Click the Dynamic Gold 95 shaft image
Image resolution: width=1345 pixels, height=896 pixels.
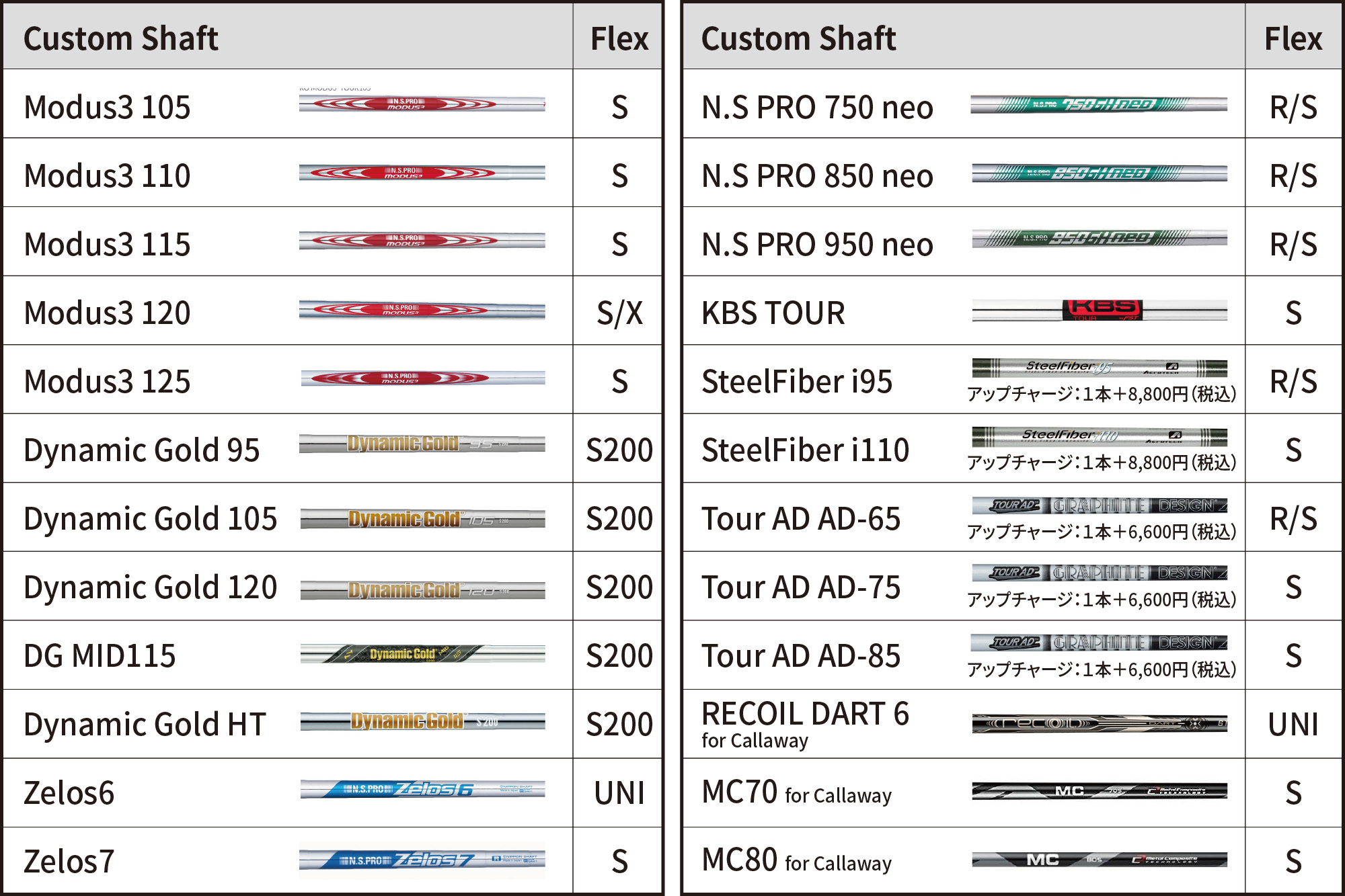(422, 444)
